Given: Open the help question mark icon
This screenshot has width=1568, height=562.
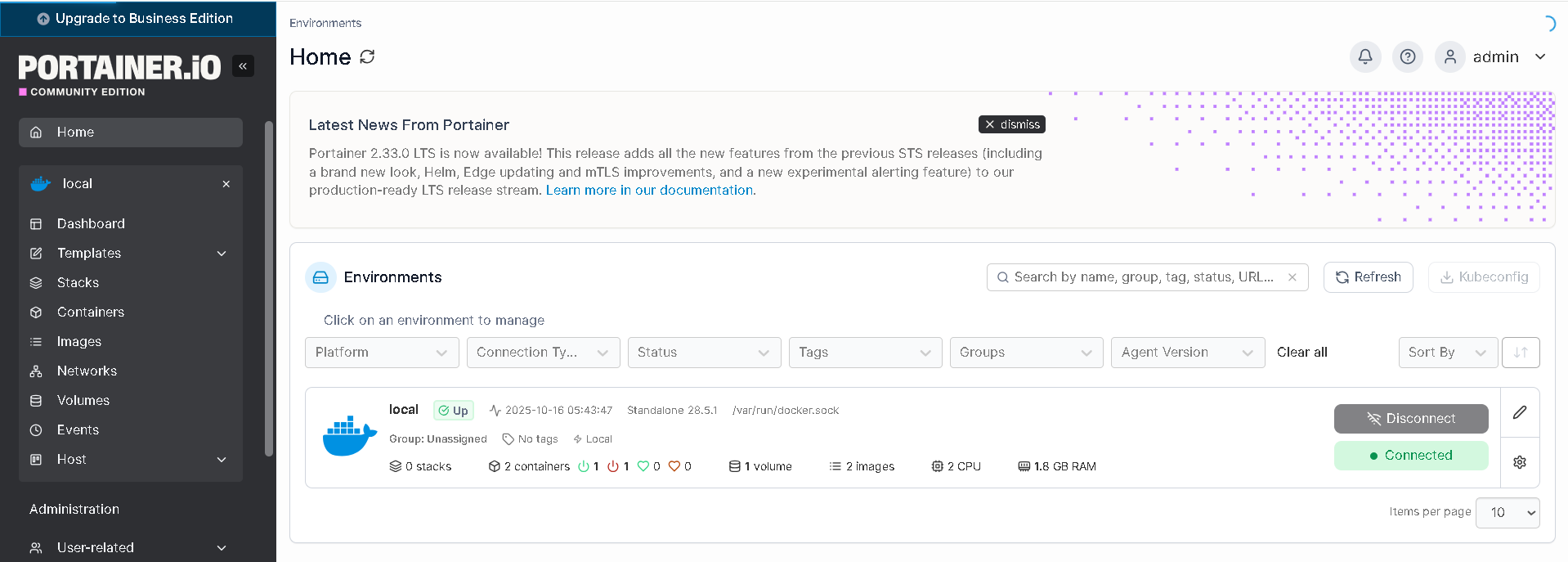Looking at the screenshot, I should (1407, 56).
